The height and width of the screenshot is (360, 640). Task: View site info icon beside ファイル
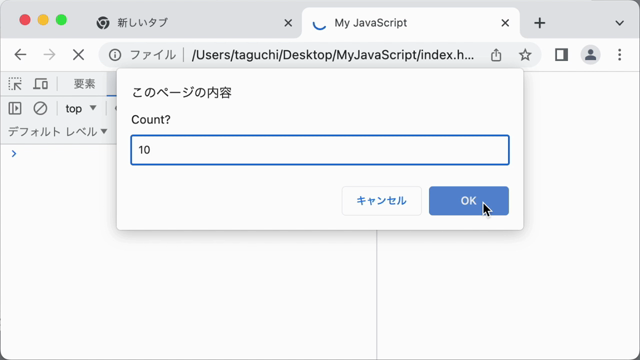115,55
